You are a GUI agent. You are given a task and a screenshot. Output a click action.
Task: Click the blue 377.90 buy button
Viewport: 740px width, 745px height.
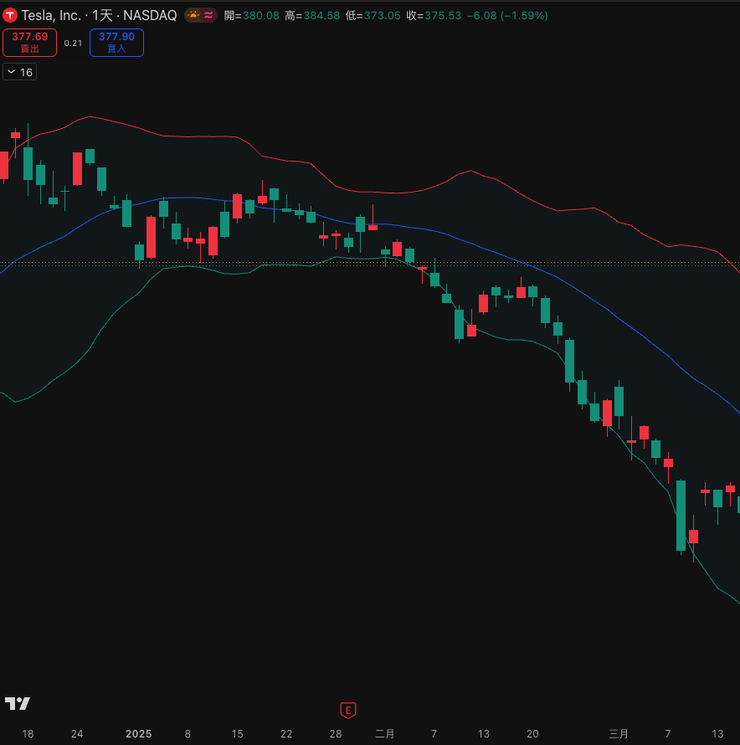(x=116, y=42)
